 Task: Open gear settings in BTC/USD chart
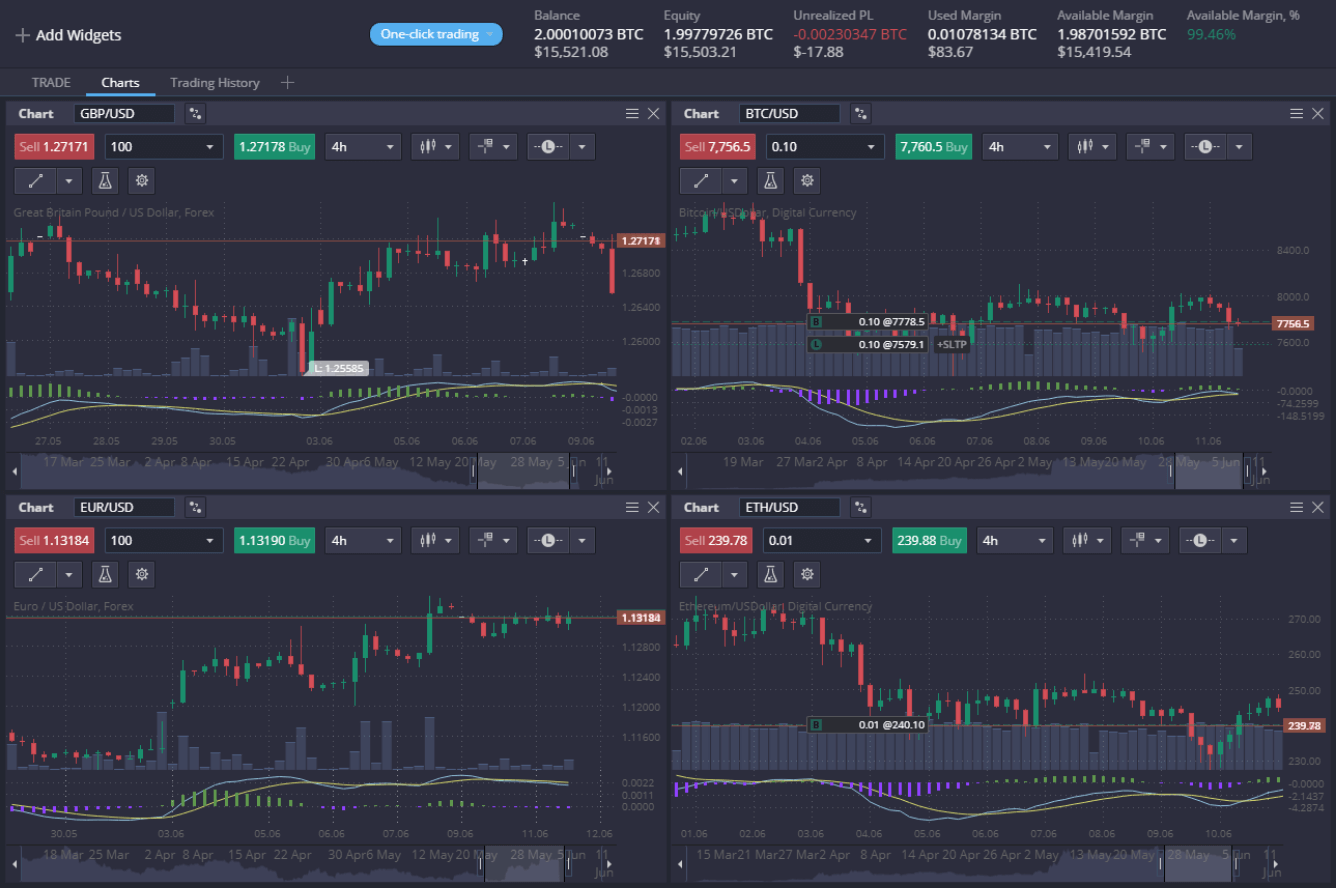(x=807, y=181)
